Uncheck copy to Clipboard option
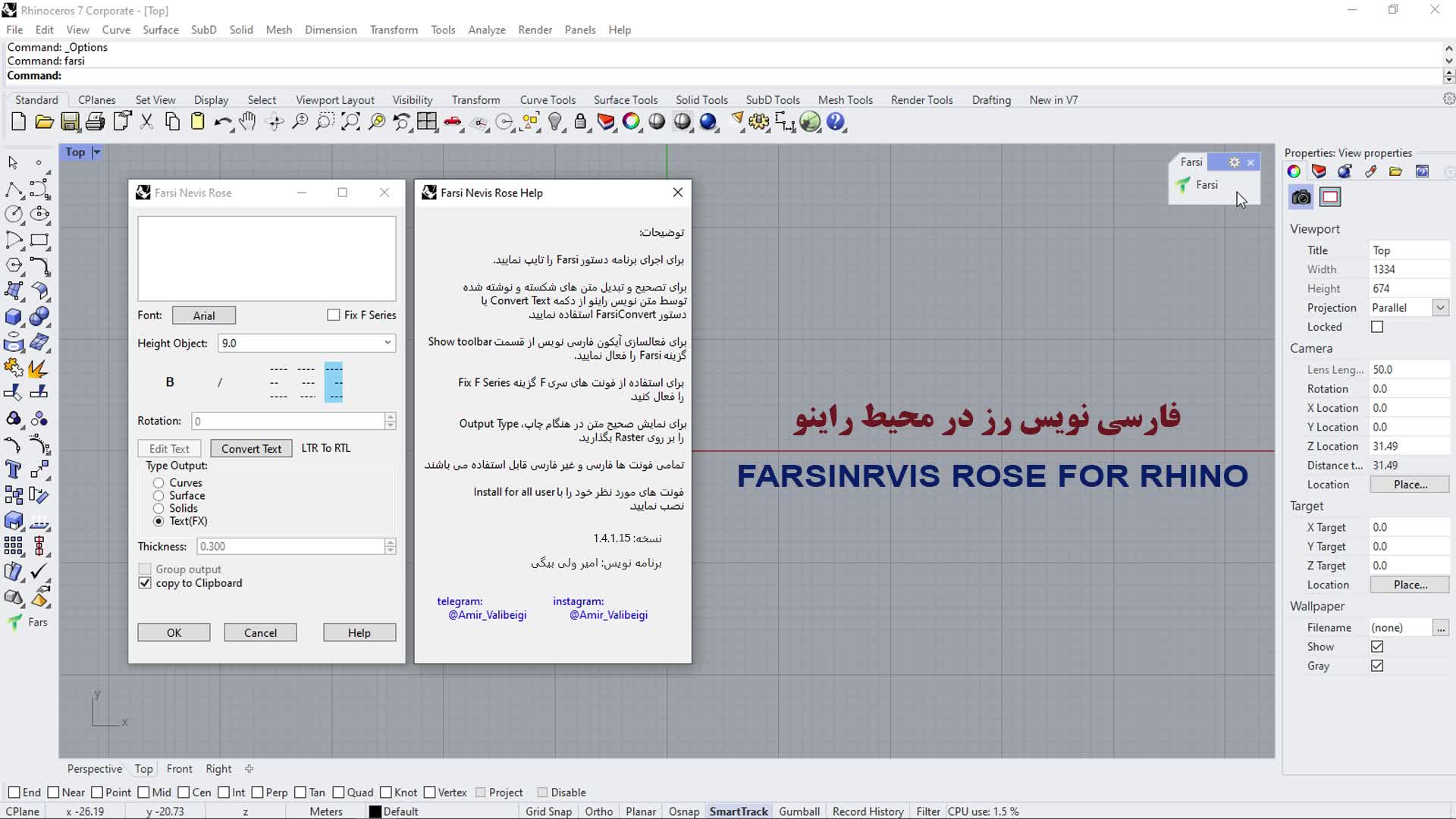Screen dimensions: 1456x819 (x=145, y=583)
